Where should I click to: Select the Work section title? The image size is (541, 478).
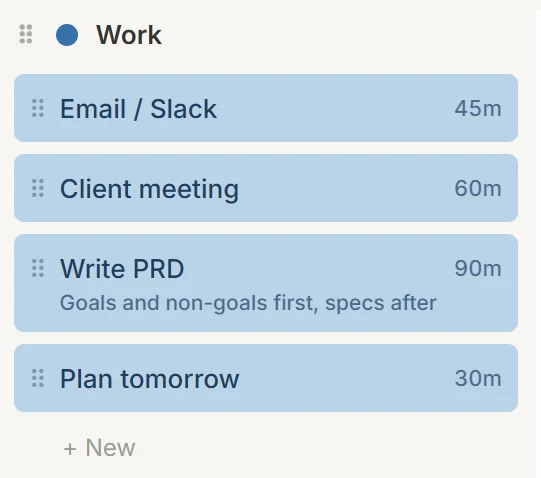[x=129, y=35]
